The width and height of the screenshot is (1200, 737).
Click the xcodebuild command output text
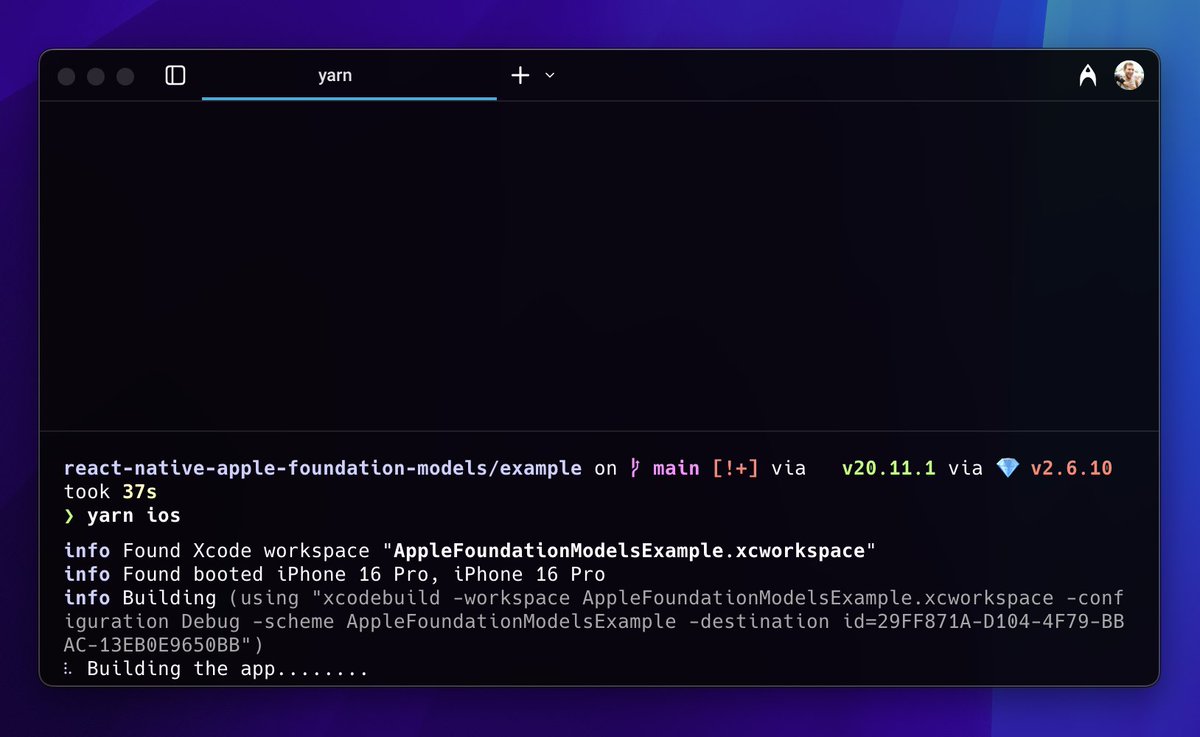click(594, 621)
